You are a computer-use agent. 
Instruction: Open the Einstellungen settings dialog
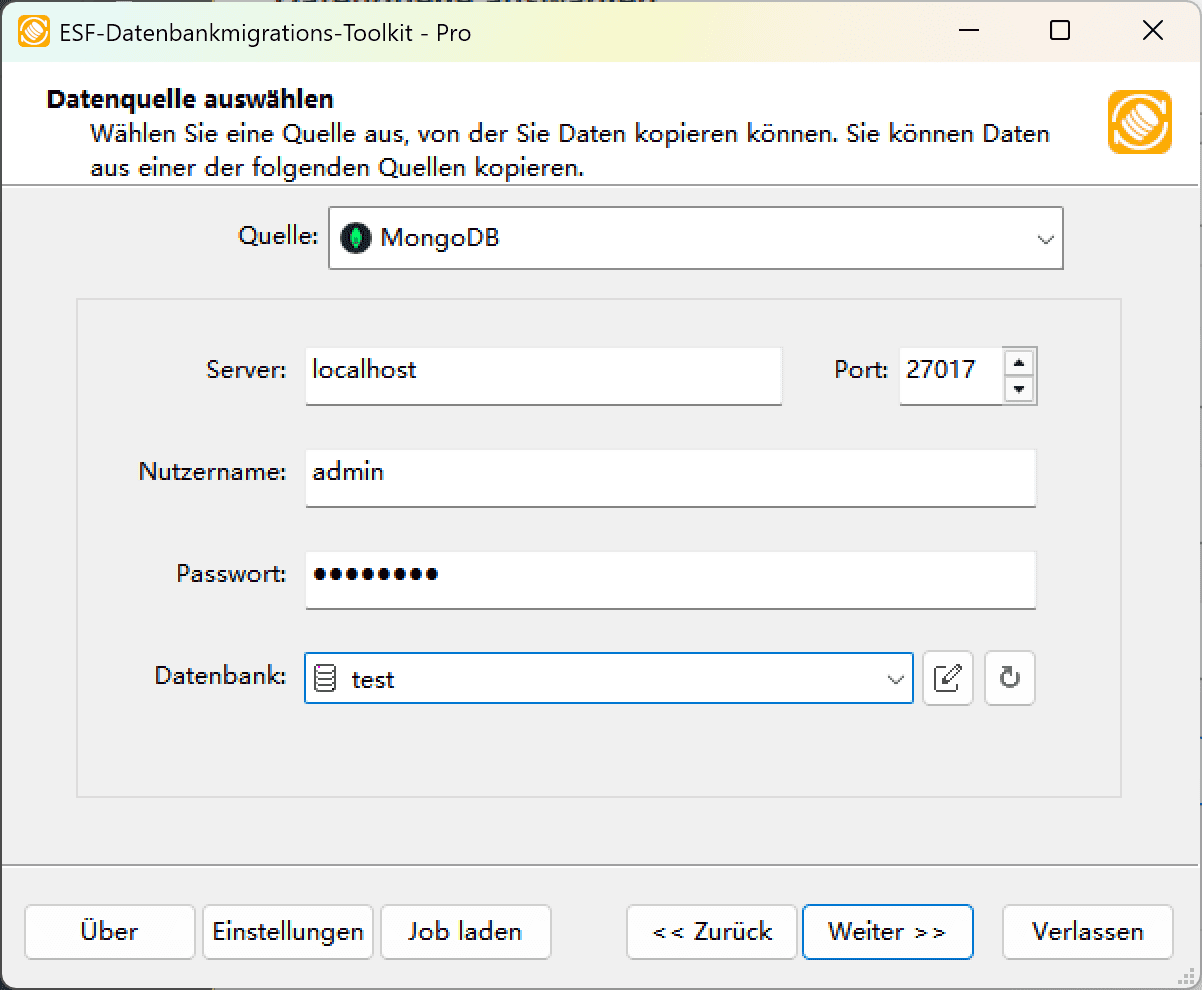(287, 931)
